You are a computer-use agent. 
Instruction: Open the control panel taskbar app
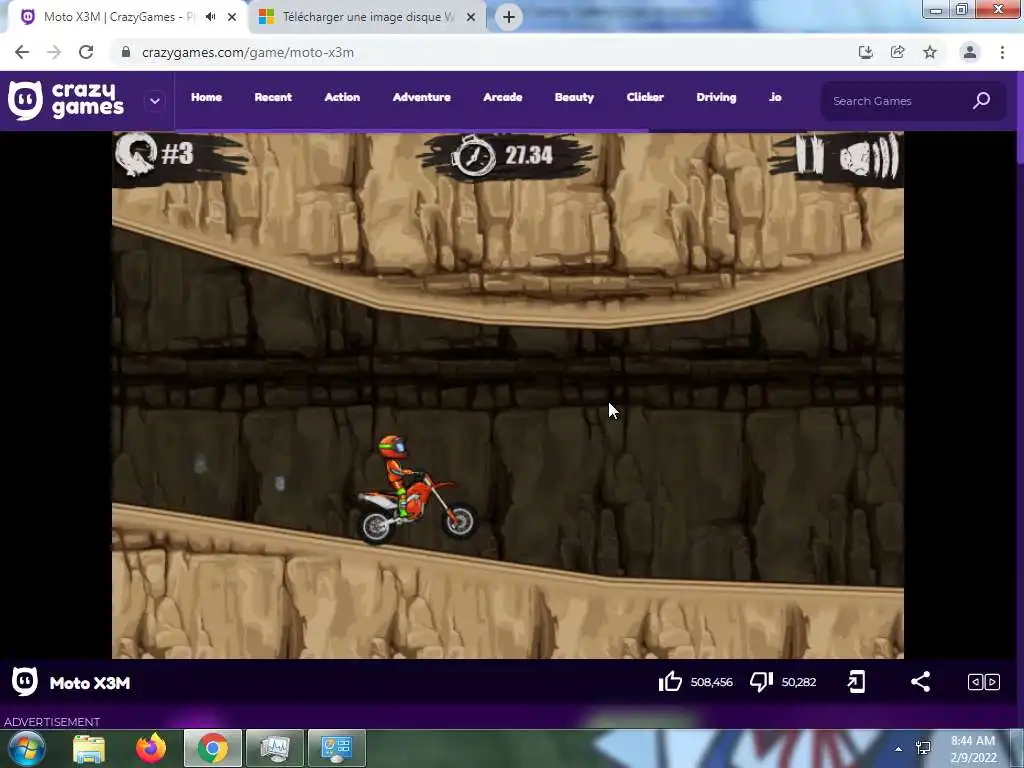pos(336,748)
